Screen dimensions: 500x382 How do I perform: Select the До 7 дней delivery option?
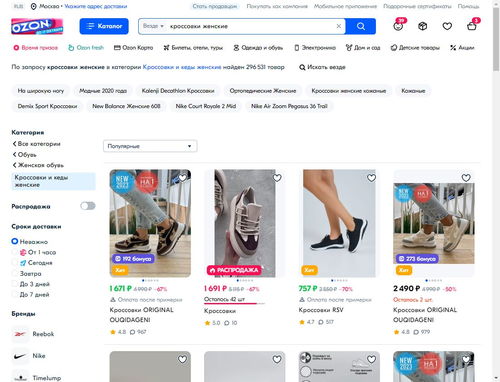coord(15,295)
